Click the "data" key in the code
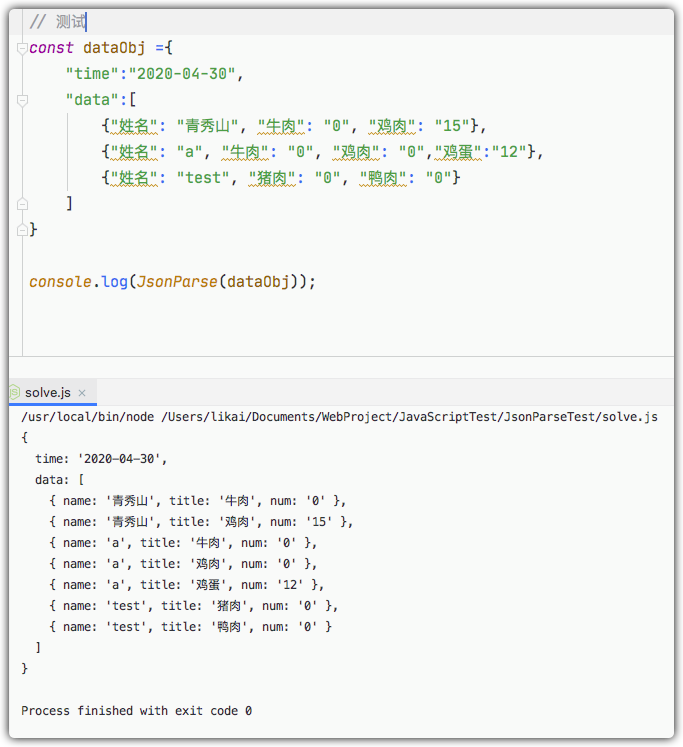Viewport: 683px width, 747px height. (x=92, y=100)
